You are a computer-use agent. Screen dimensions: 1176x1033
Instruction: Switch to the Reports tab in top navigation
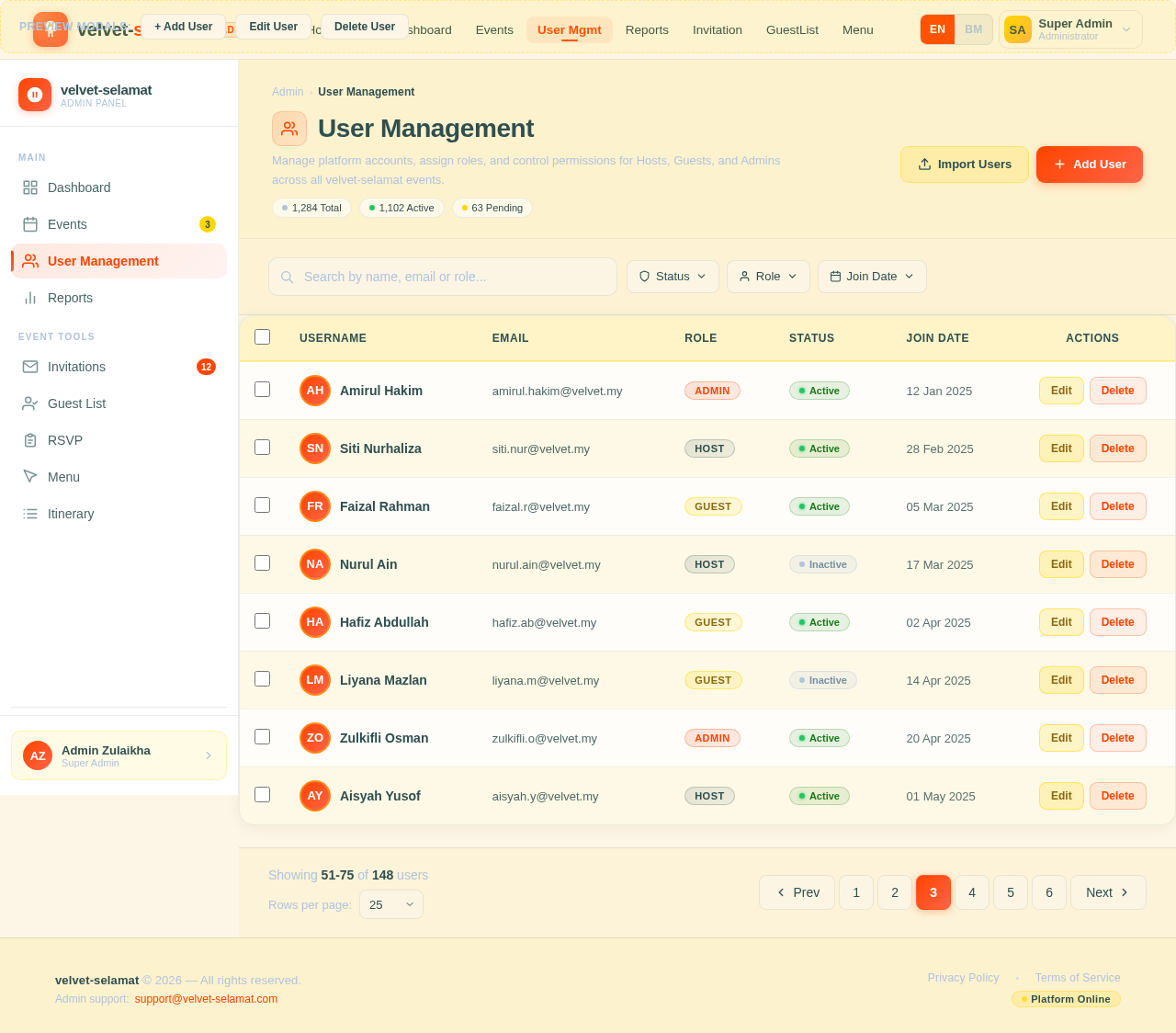click(647, 29)
